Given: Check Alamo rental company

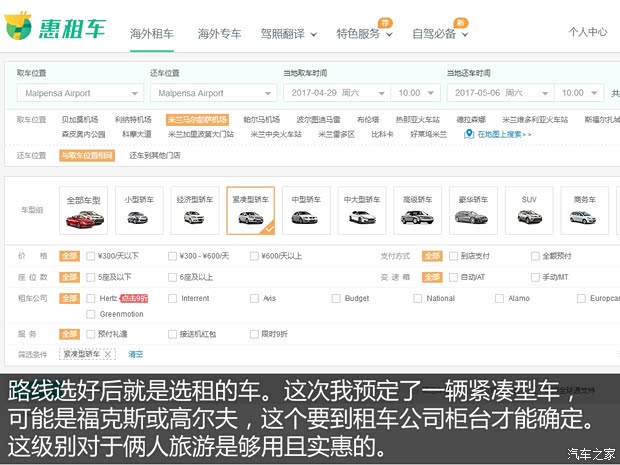Looking at the screenshot, I should click(499, 298).
